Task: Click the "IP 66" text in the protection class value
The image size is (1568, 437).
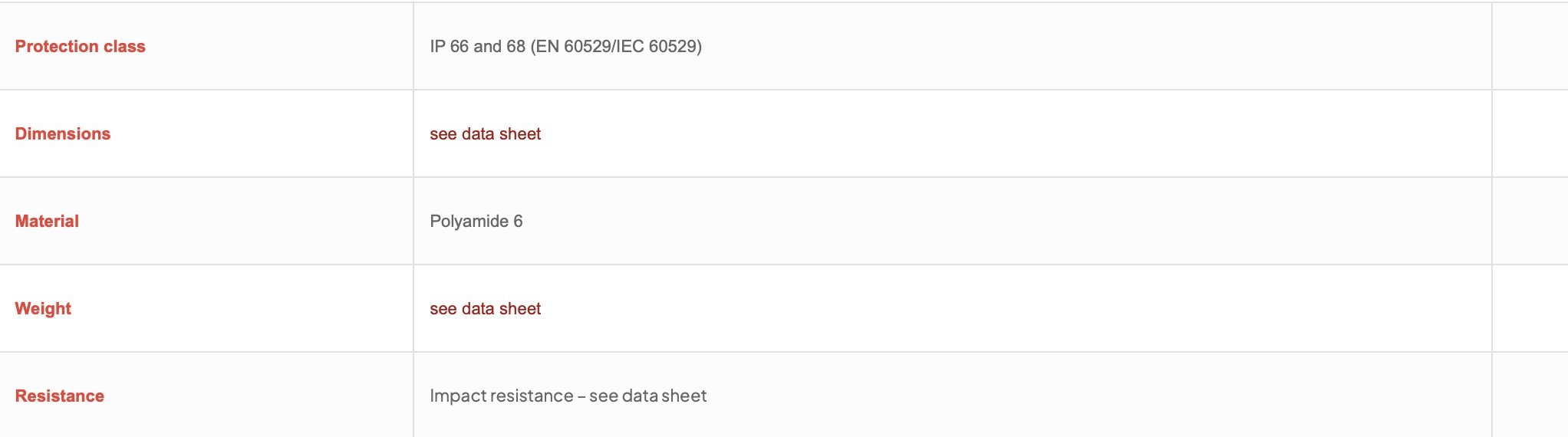Action: click(x=449, y=47)
